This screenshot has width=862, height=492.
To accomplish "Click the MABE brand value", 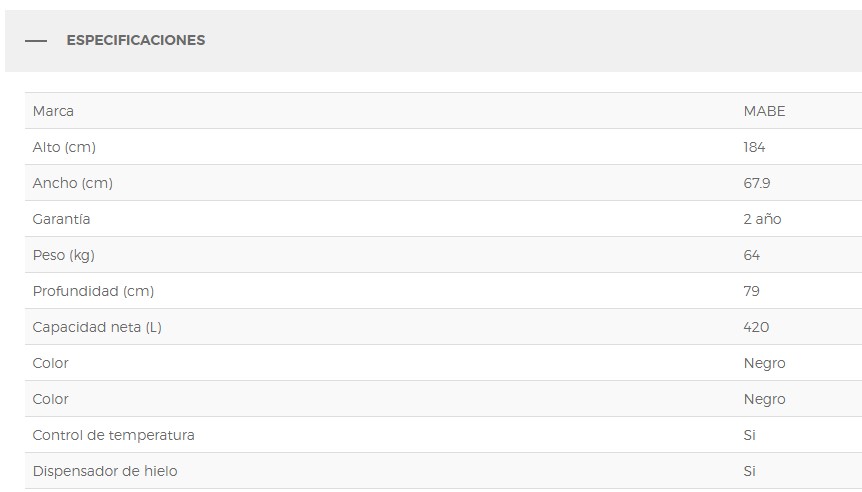I will point(764,111).
